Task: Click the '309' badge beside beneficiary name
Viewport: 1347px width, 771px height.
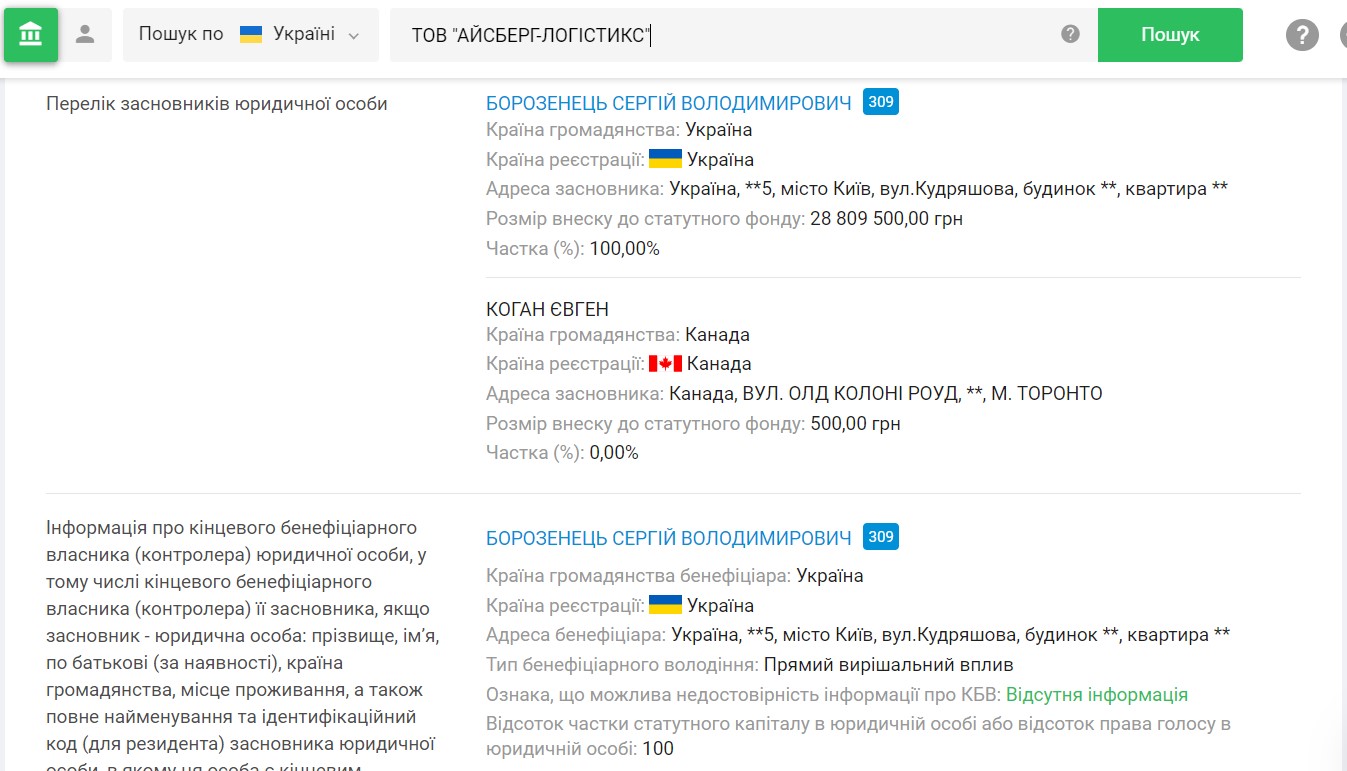Action: [880, 537]
